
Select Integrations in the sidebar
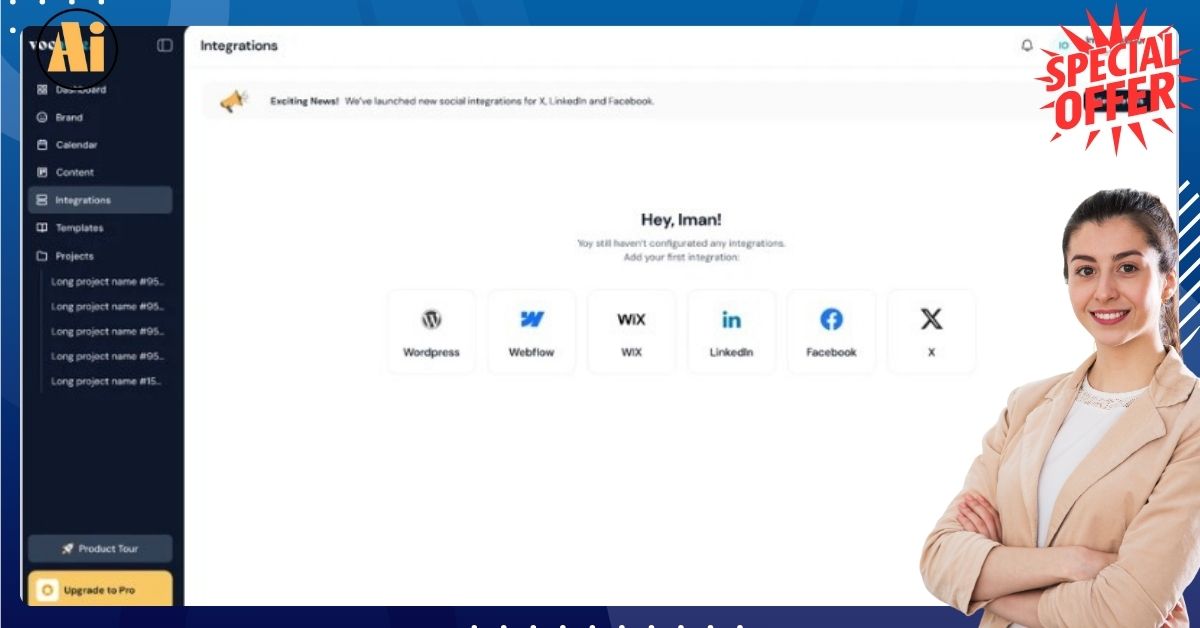click(x=100, y=200)
